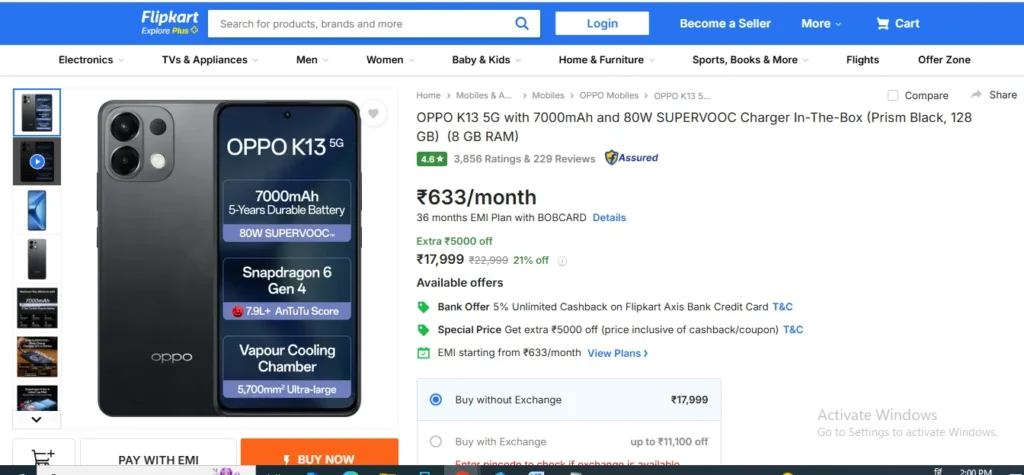
Task: Show more thumbnails with down chevron
Action: tap(37, 419)
